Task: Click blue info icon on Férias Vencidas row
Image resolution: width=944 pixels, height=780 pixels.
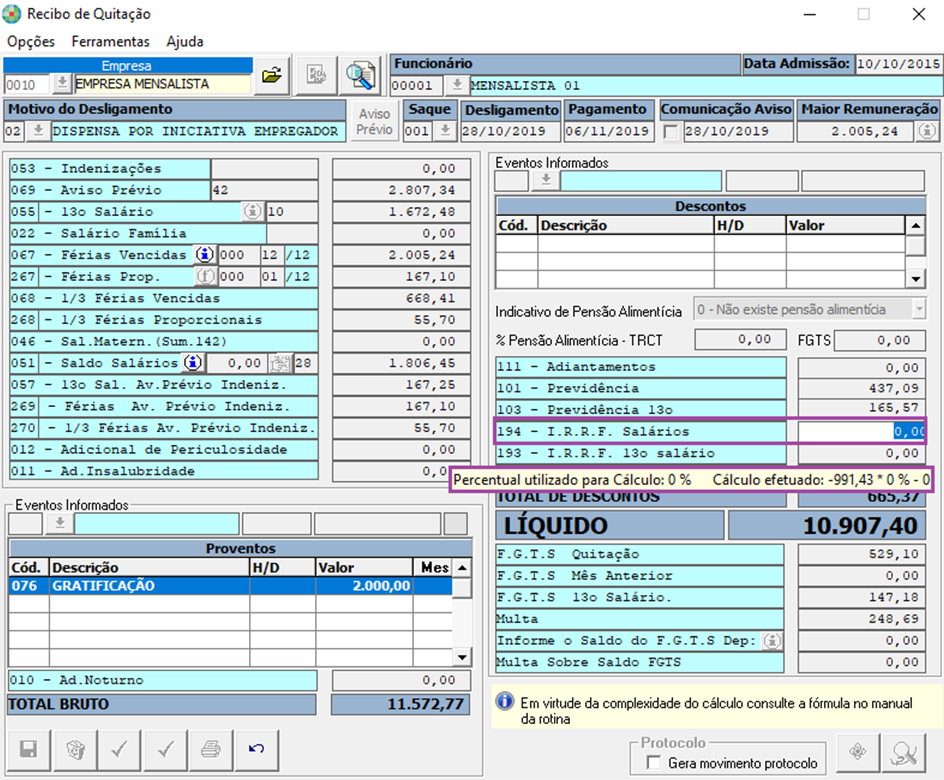Action: pos(205,255)
